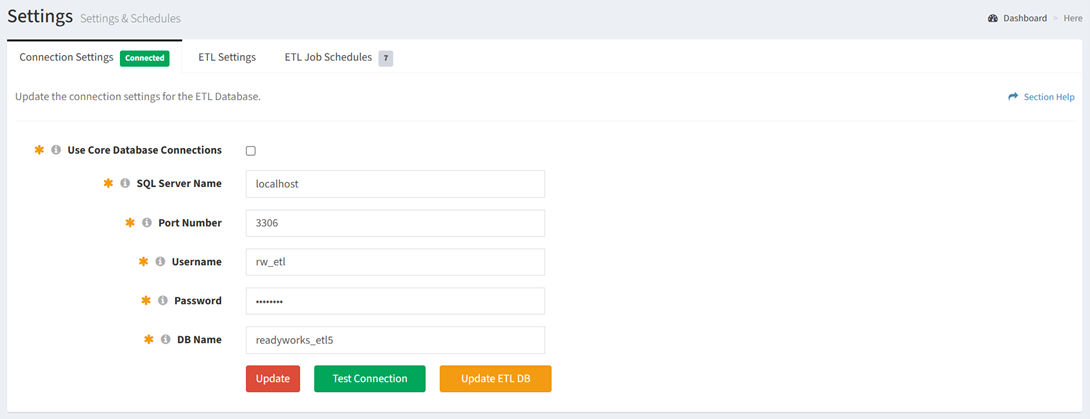Select the Connection Settings tab

tap(67, 58)
